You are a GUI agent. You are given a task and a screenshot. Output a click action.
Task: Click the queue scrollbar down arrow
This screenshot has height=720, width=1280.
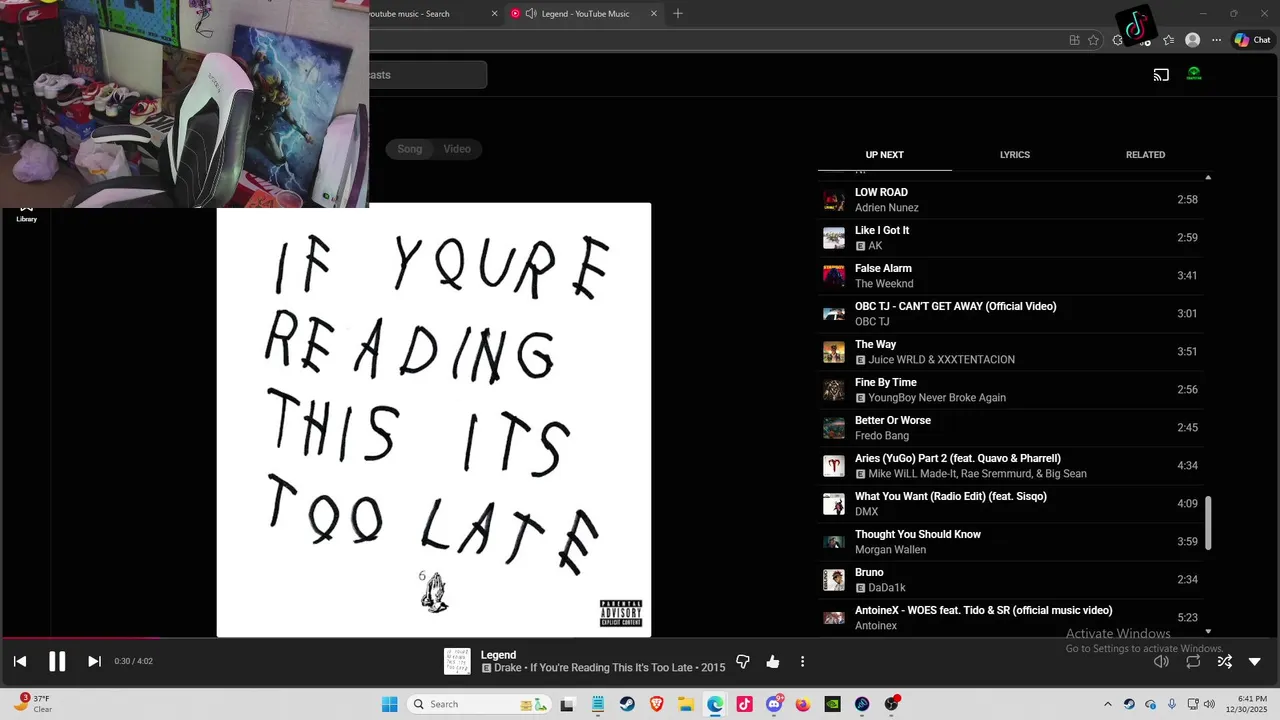click(1208, 631)
